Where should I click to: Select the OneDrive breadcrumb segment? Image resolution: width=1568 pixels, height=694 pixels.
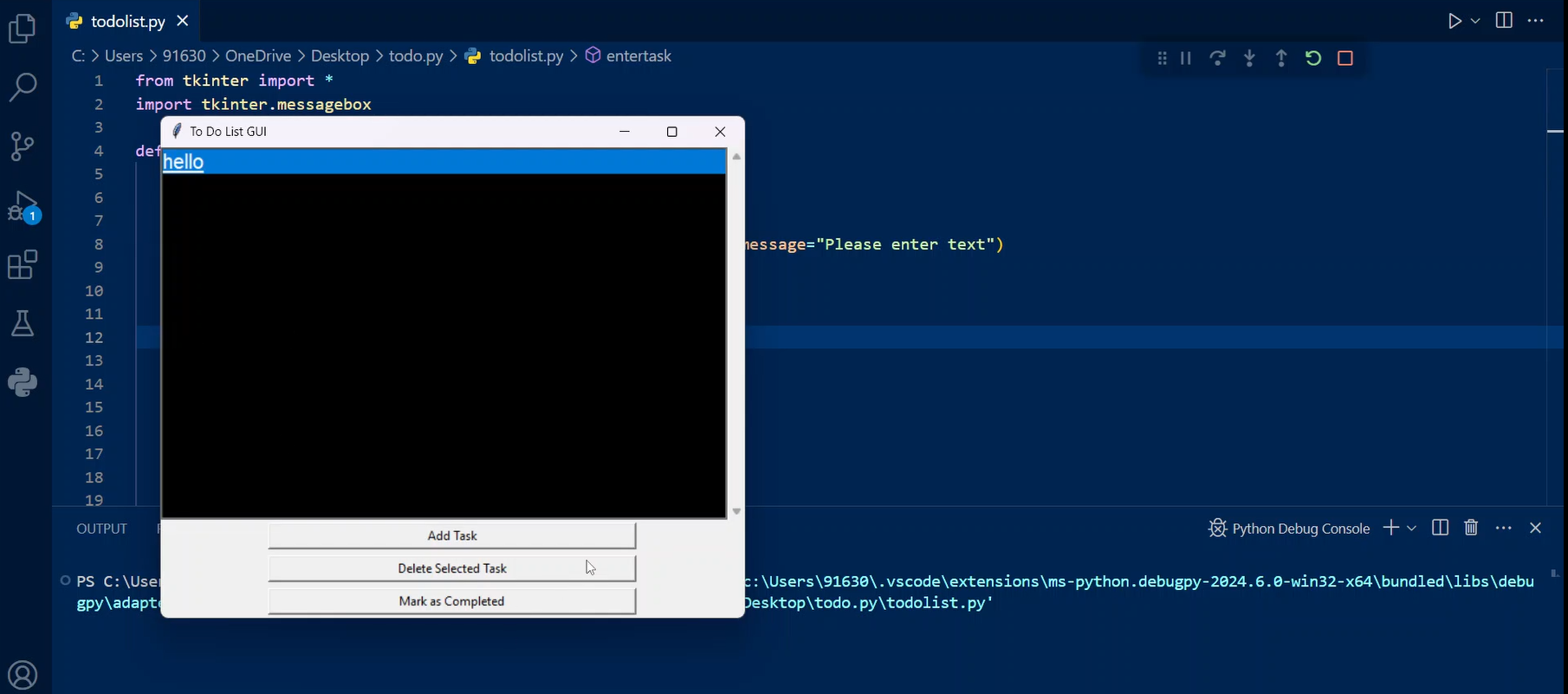[x=258, y=55]
